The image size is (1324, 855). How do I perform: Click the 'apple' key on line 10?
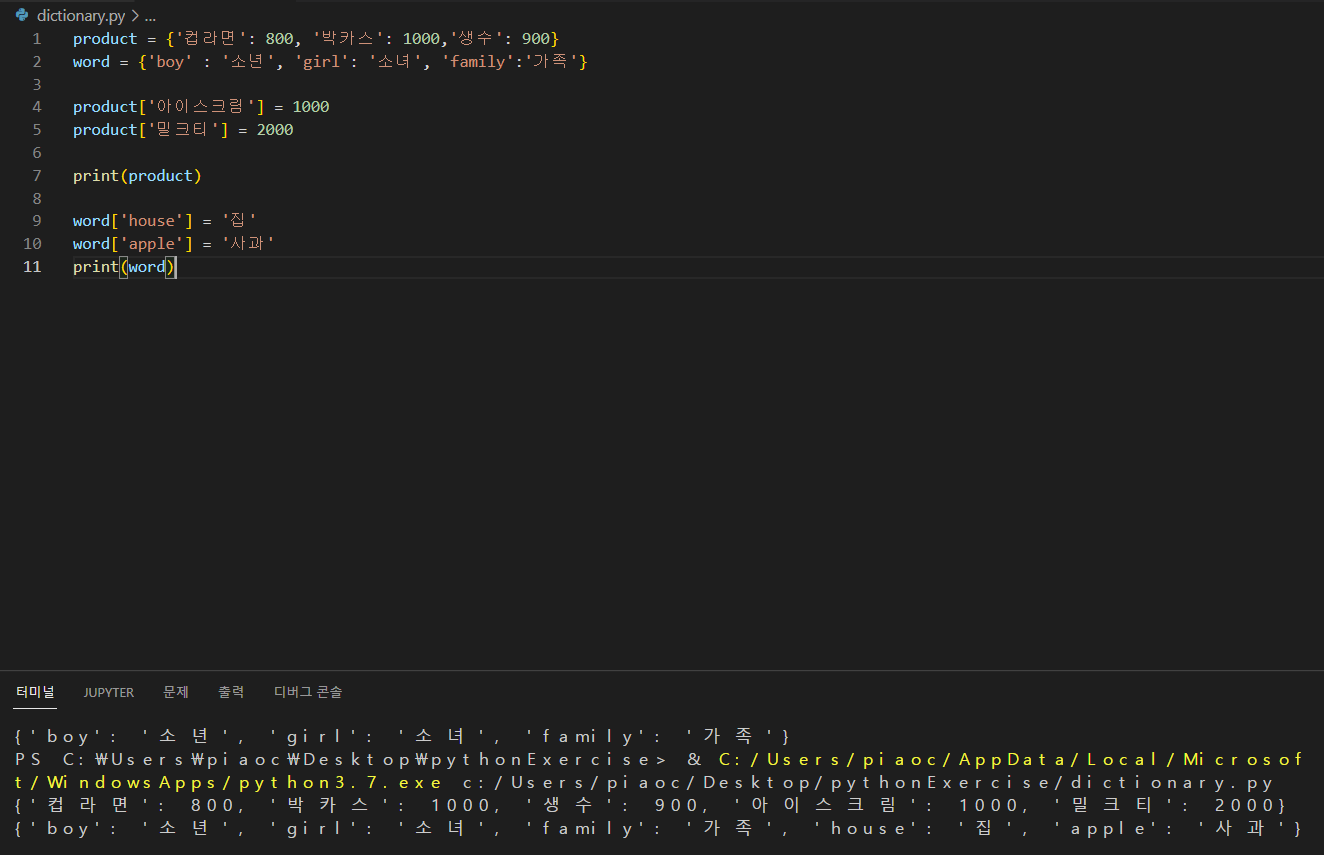[151, 244]
